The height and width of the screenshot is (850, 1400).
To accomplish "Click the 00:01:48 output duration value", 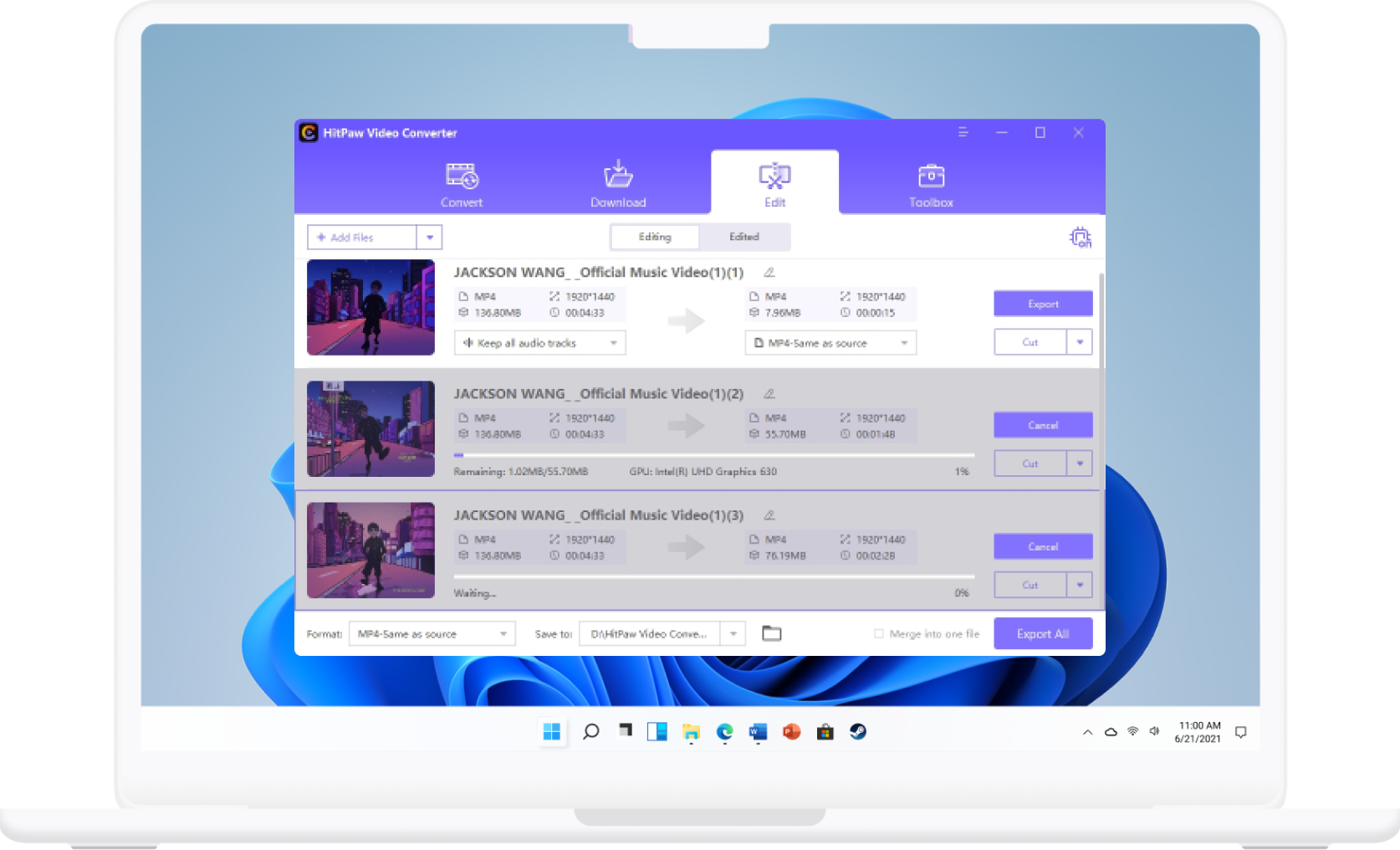I will (876, 434).
